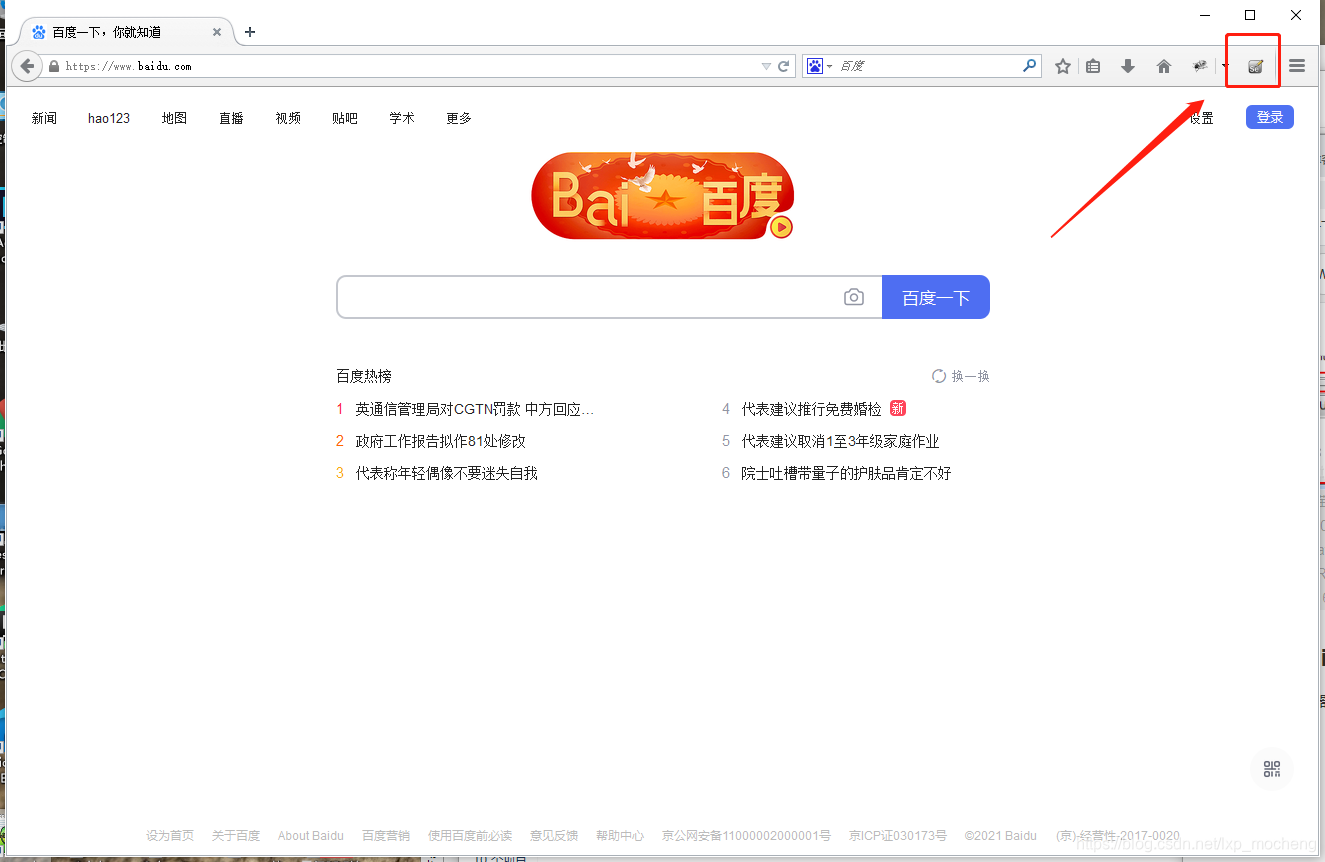Open the Baidu search engine dropdown
The width and height of the screenshot is (1325, 862).
pos(820,65)
